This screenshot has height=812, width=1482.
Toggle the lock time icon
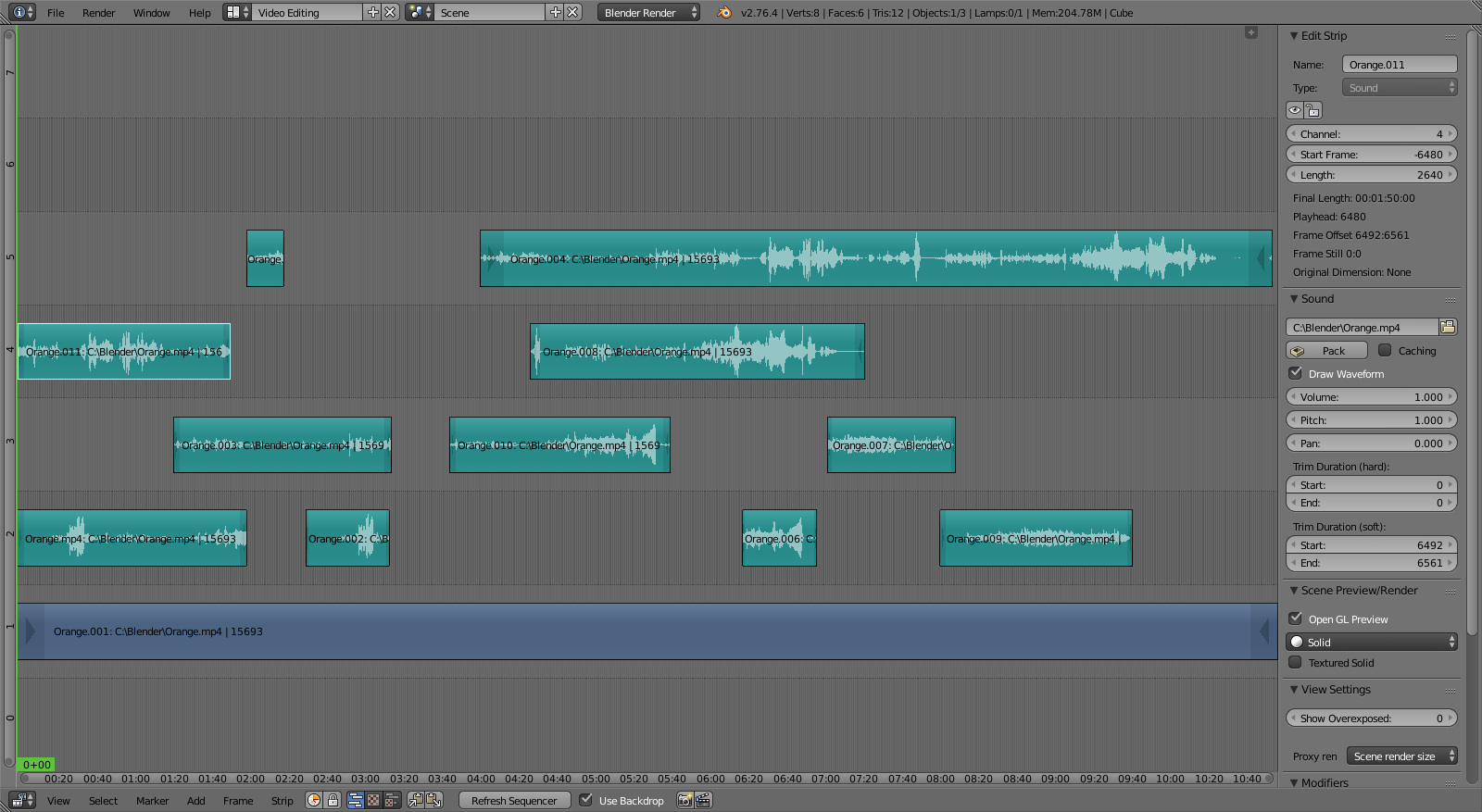click(333, 800)
